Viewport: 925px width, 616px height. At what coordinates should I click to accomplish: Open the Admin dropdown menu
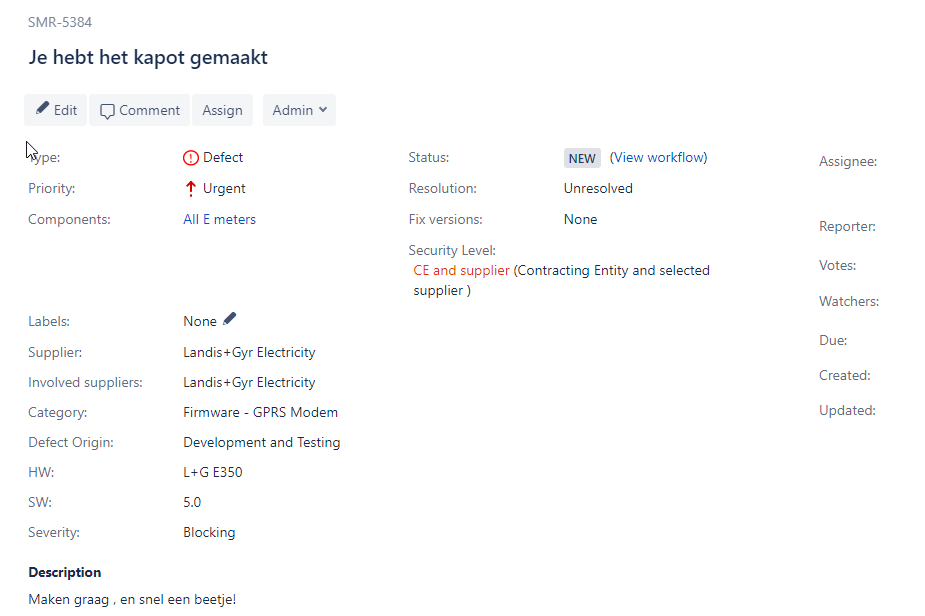pyautogui.click(x=299, y=110)
